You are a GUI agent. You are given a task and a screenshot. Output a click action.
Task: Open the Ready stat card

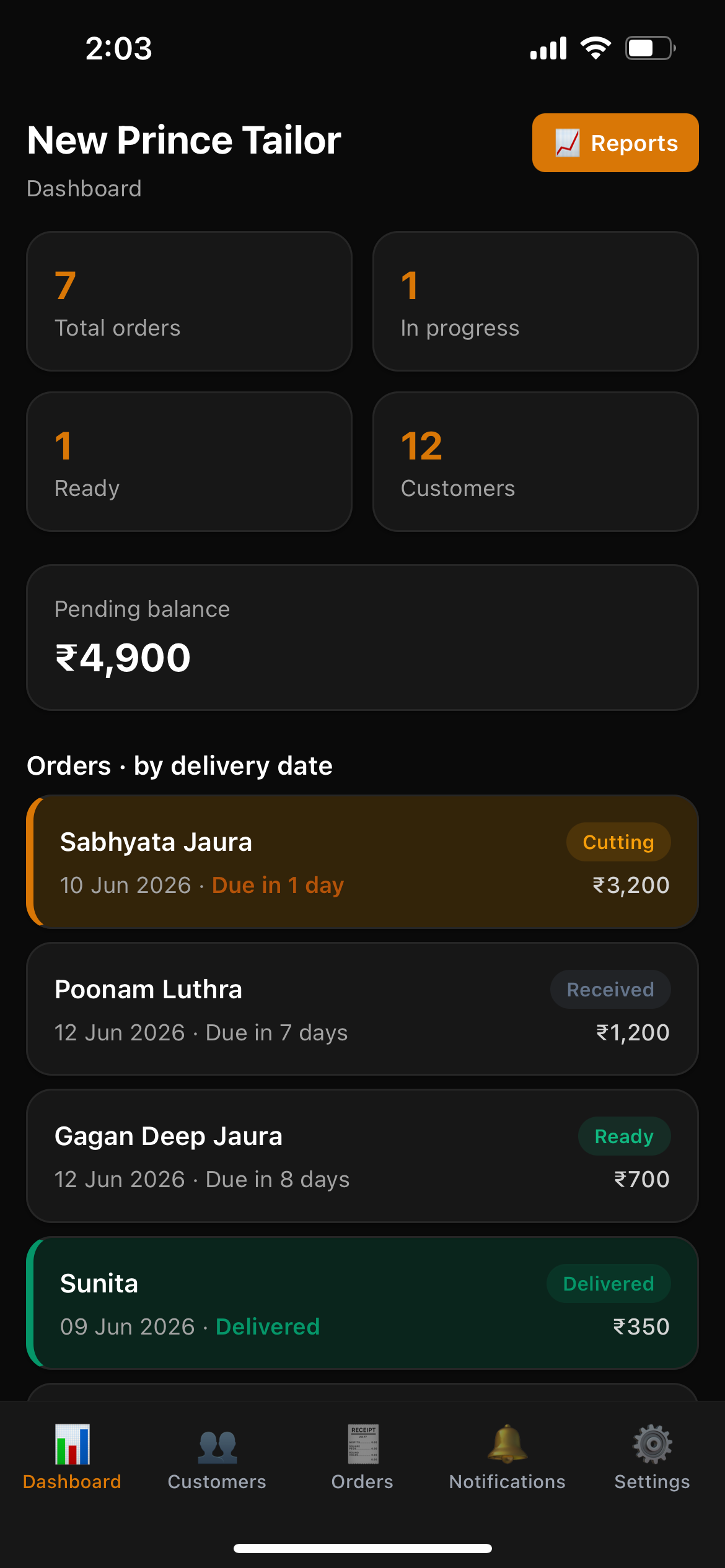(x=189, y=461)
